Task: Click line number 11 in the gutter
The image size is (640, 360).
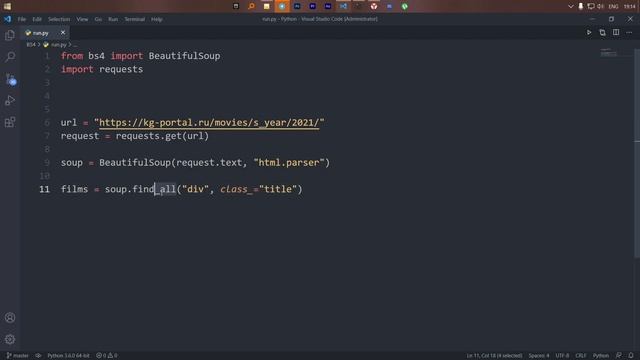Action: click(44, 189)
